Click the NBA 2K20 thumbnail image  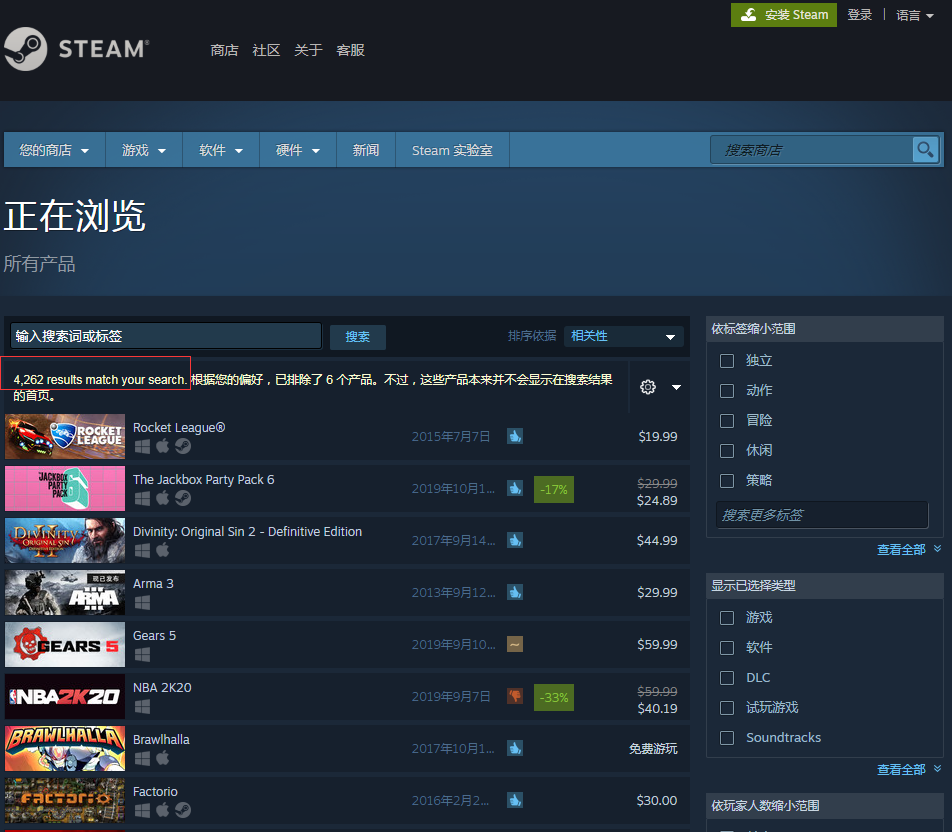tap(65, 697)
